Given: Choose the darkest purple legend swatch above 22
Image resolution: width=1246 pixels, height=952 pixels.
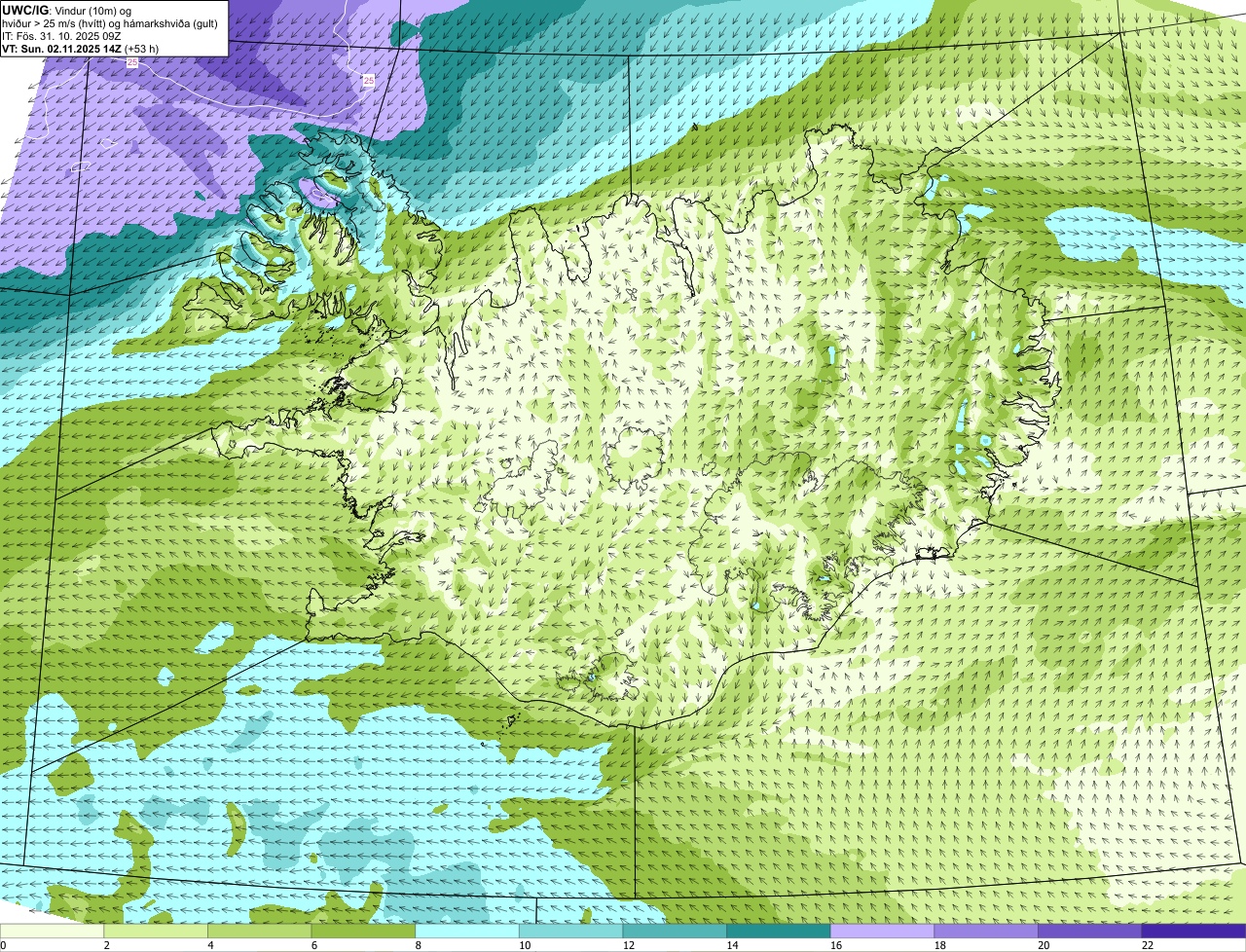Looking at the screenshot, I should (x=1194, y=932).
